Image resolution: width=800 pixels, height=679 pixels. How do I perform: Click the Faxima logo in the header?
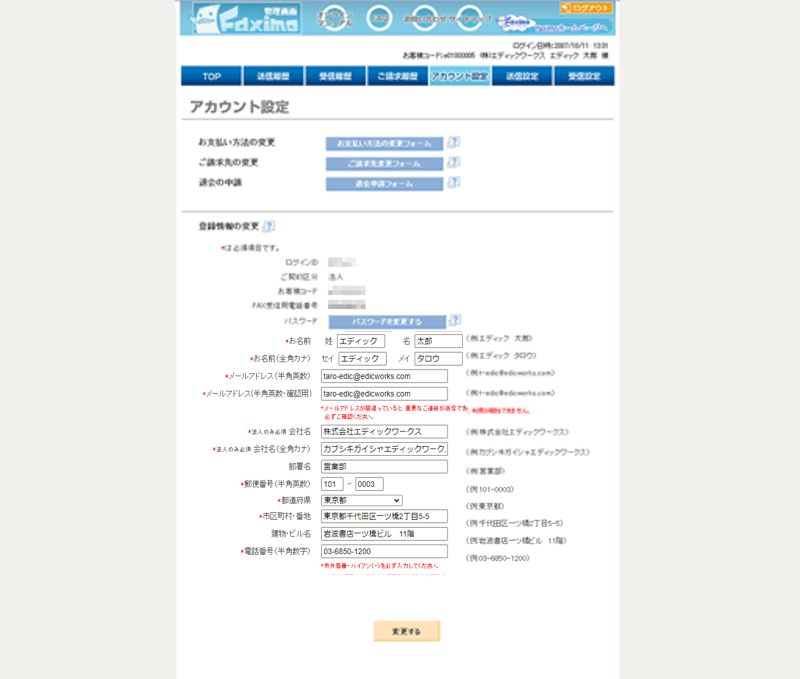245,19
